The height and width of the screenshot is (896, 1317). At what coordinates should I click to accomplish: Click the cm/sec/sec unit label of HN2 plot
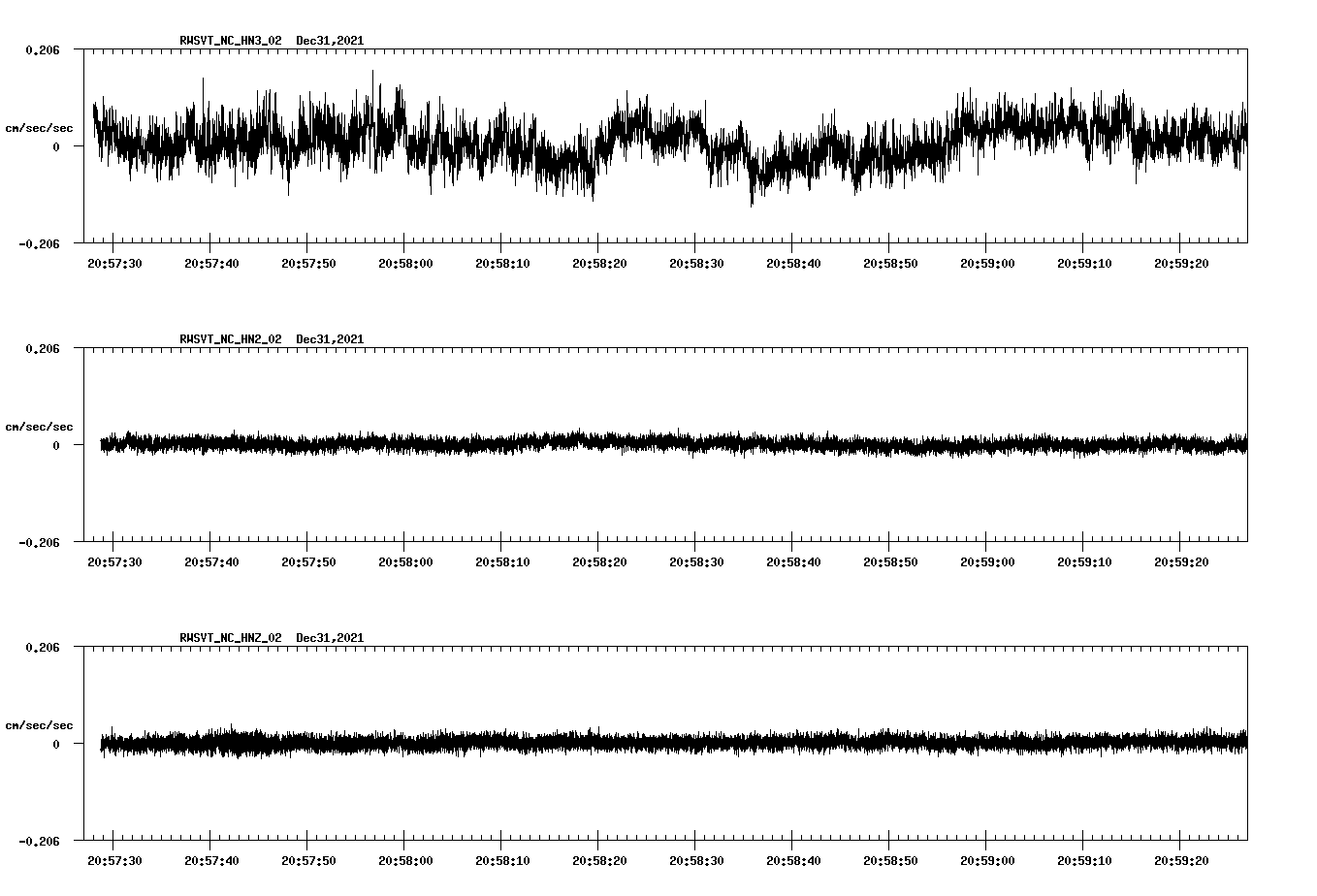tap(39, 427)
